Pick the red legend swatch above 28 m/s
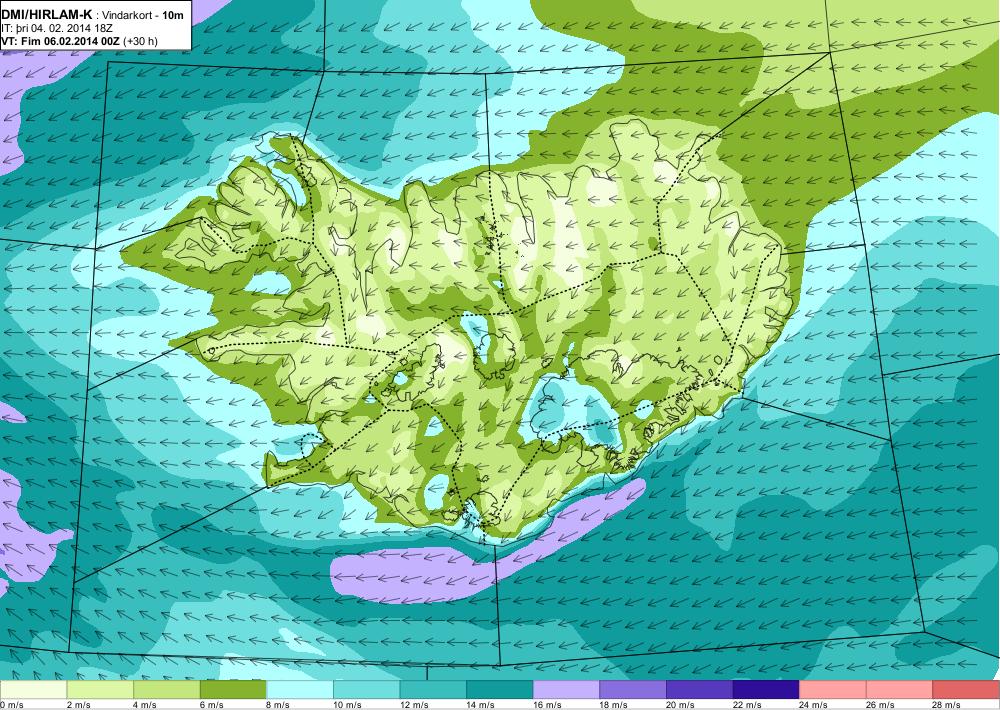 (x=966, y=690)
